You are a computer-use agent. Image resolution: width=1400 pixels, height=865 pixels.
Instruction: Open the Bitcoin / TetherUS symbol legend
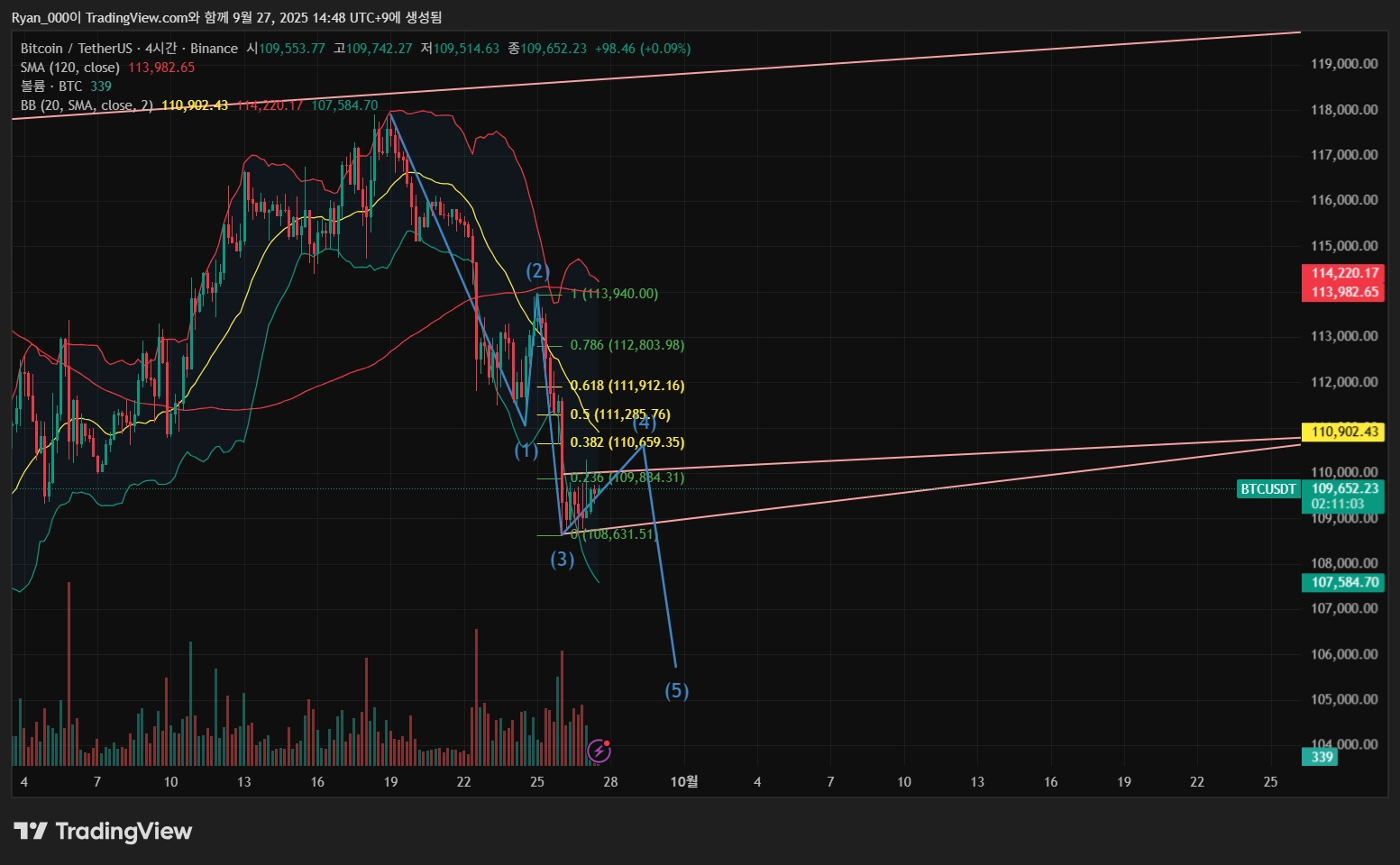click(129, 49)
